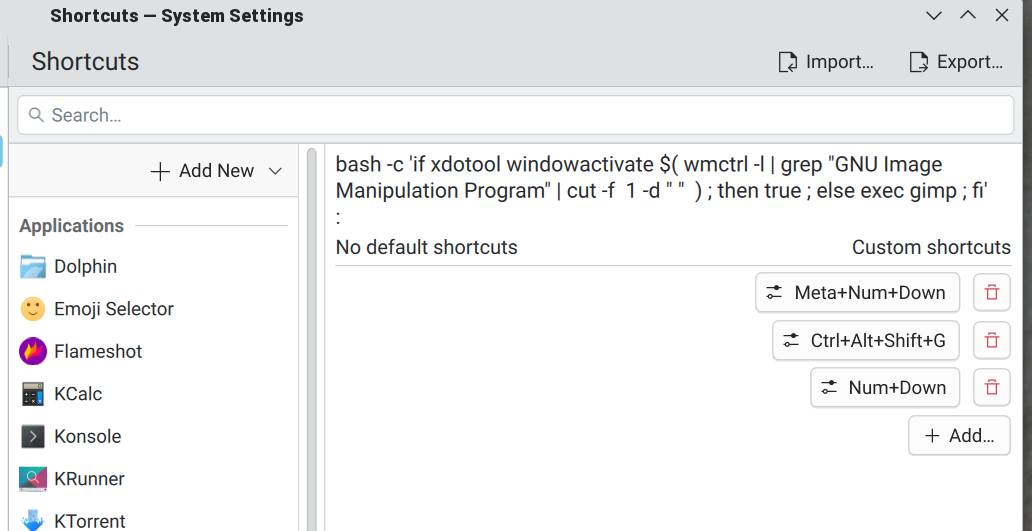Remove the Ctrl+Alt+Shift+G shortcut via trash icon
Image resolution: width=1032 pixels, height=531 pixels.
point(991,341)
